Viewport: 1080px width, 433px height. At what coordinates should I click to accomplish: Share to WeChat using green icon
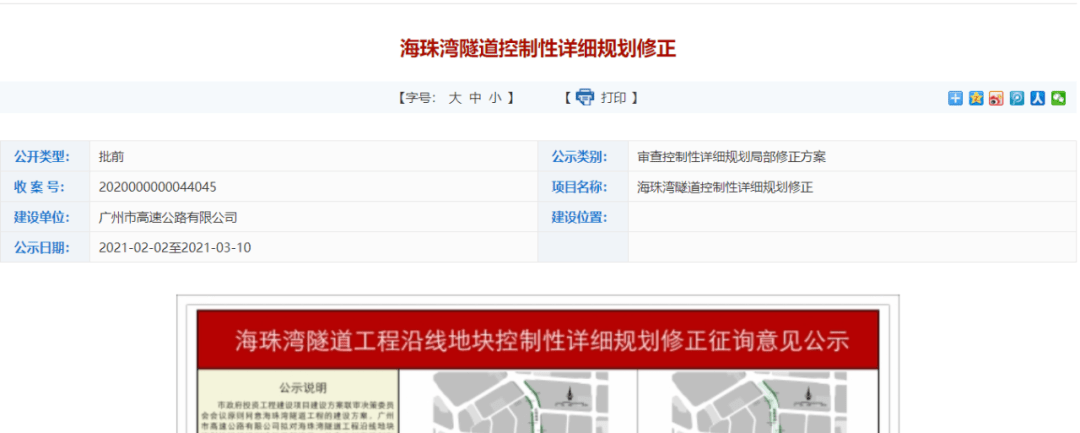1058,98
